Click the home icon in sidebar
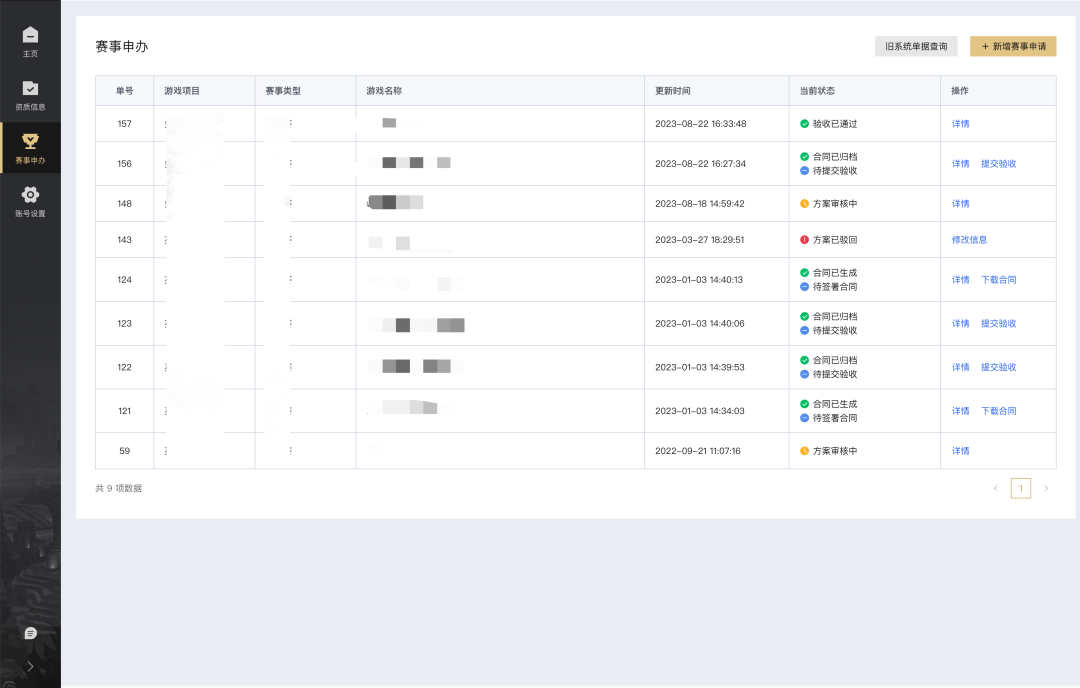Image resolution: width=1080 pixels, height=688 pixels. pos(30,36)
